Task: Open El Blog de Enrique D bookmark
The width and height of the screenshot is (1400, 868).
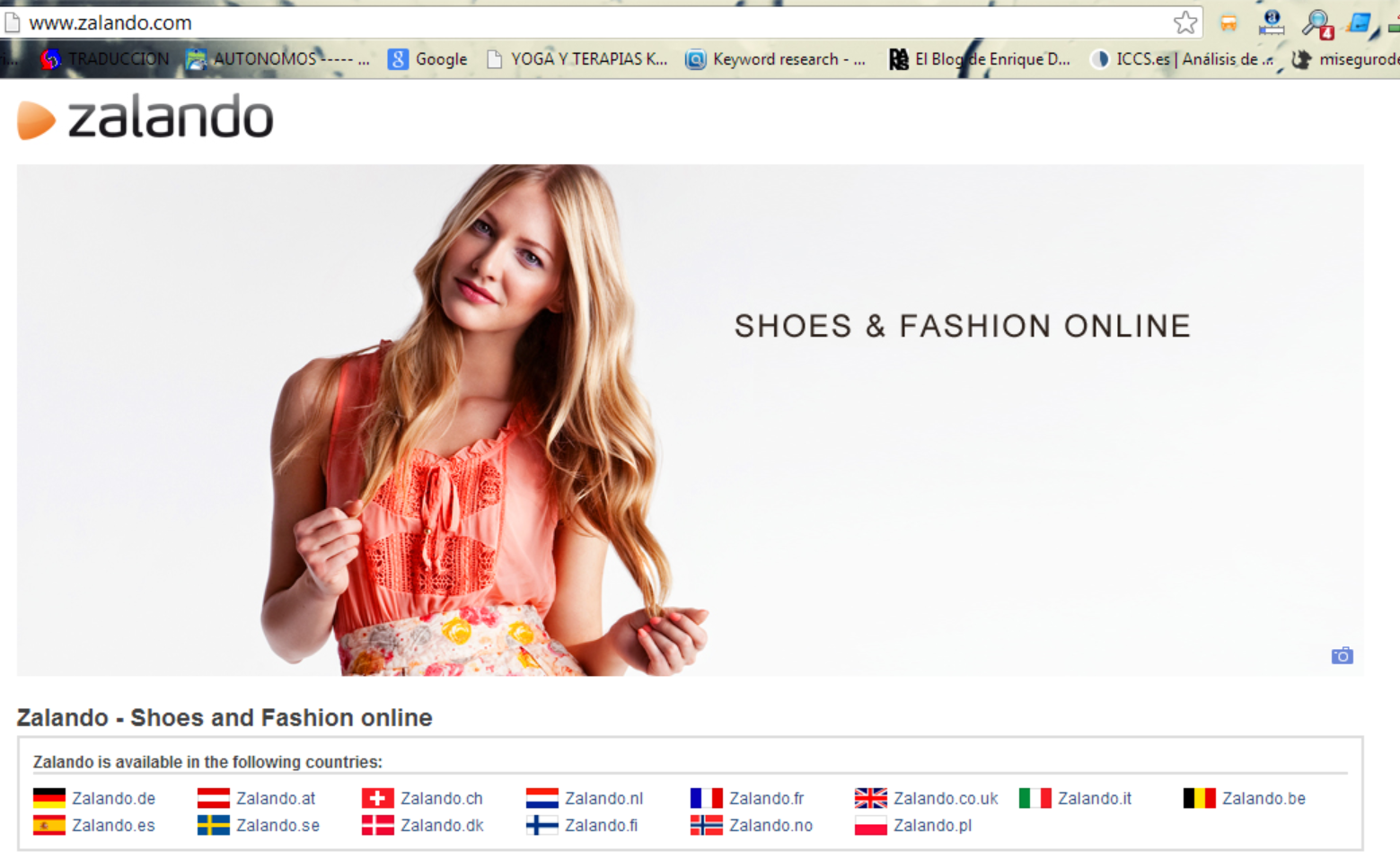Action: click(980, 59)
